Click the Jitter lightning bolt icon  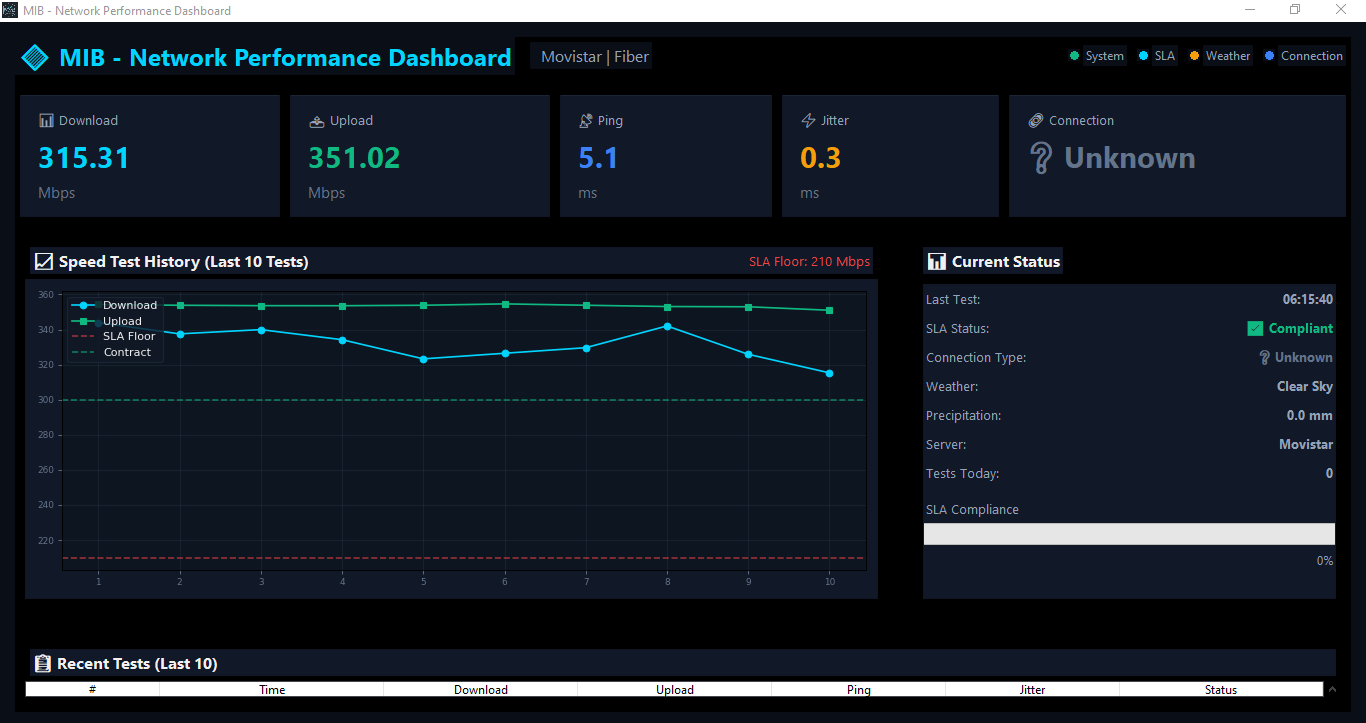coord(808,121)
